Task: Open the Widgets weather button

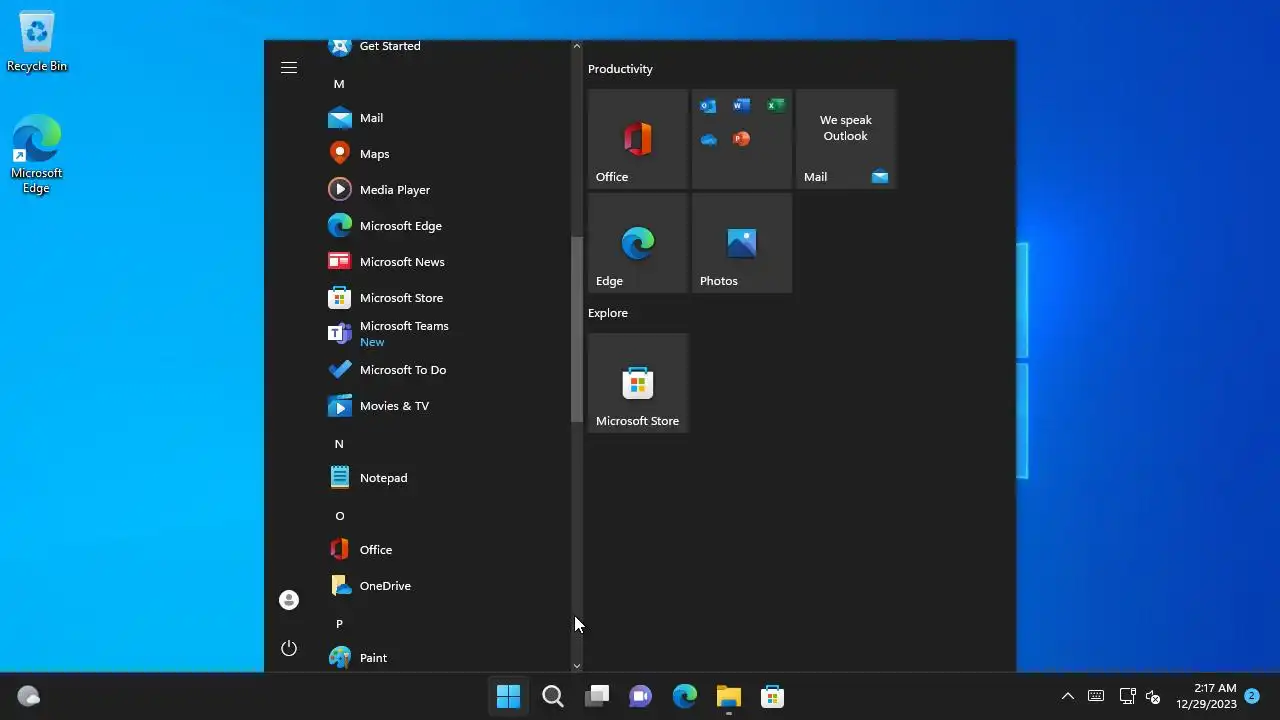Action: tap(29, 696)
